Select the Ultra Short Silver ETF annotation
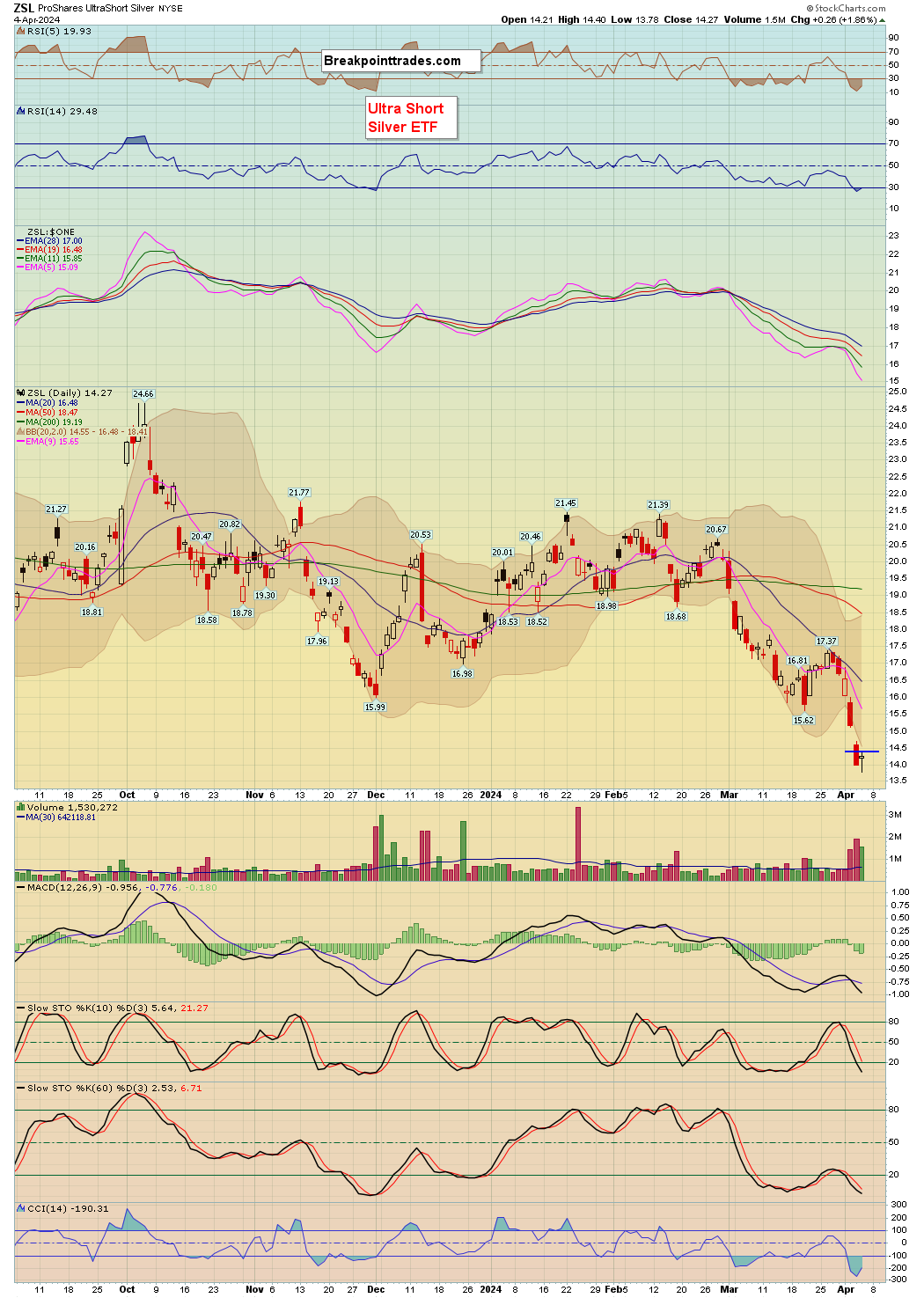This screenshot has height=1298, width=924. pos(411,118)
